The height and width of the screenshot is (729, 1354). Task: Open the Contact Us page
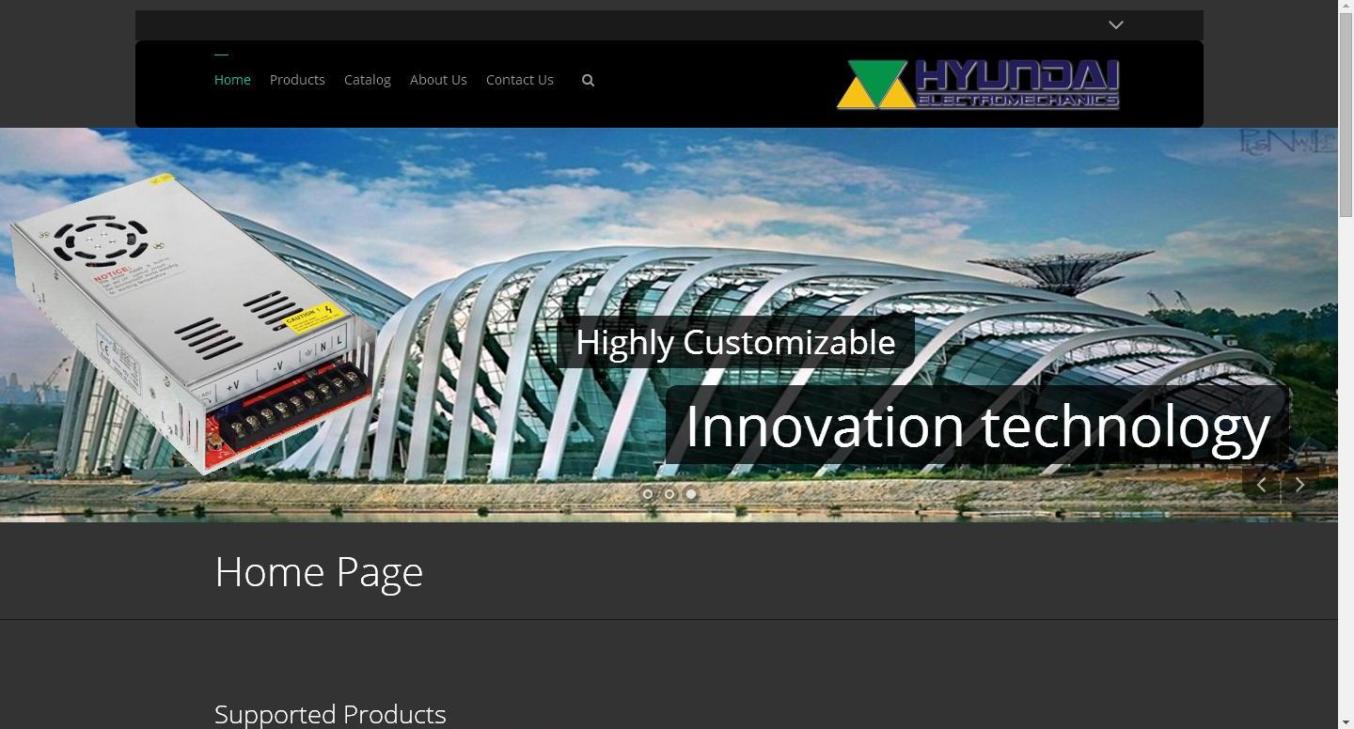[x=520, y=80]
